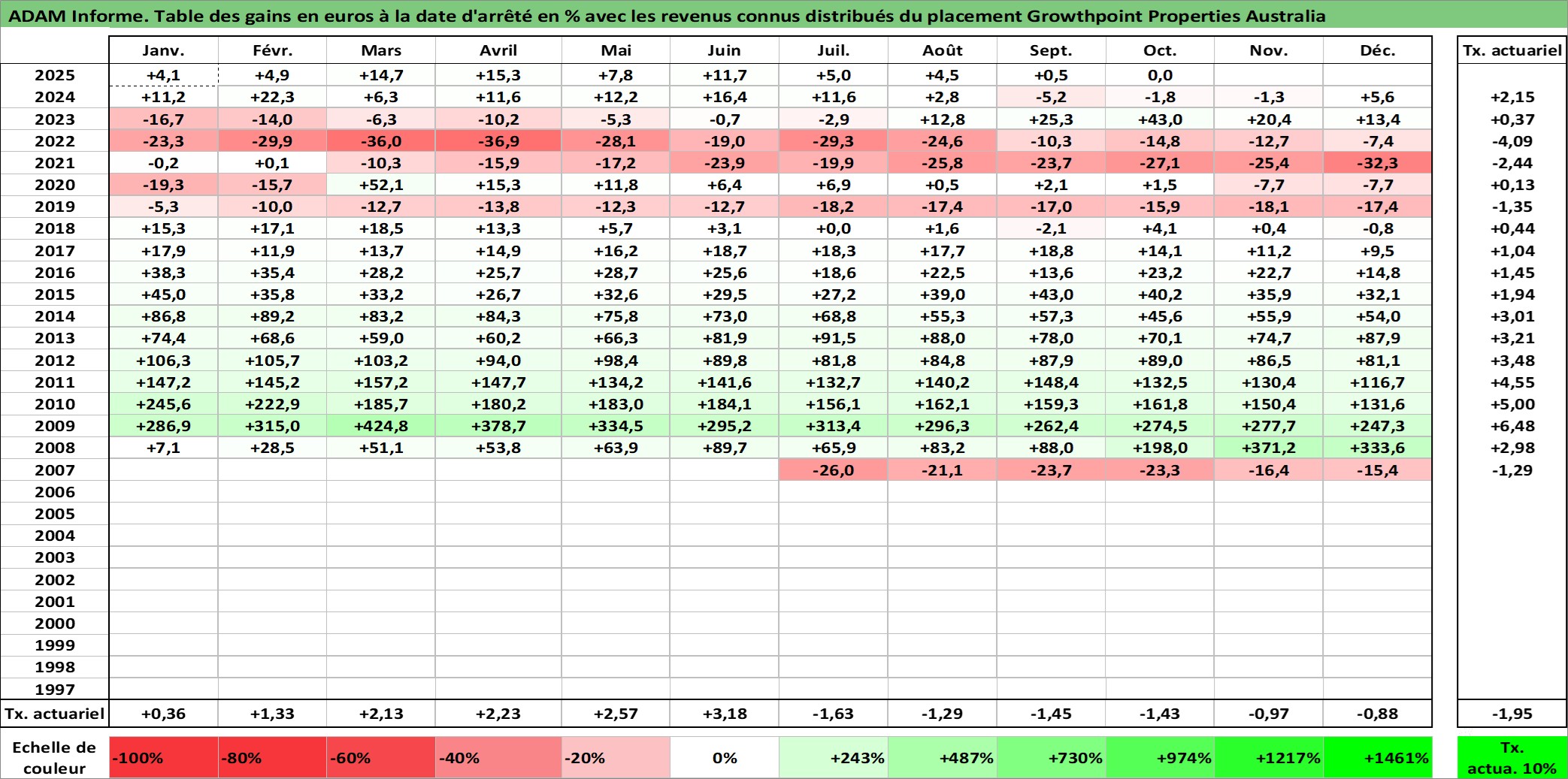Select the -36,9 cell in 2022 row
1568x779 pixels.
498,141
